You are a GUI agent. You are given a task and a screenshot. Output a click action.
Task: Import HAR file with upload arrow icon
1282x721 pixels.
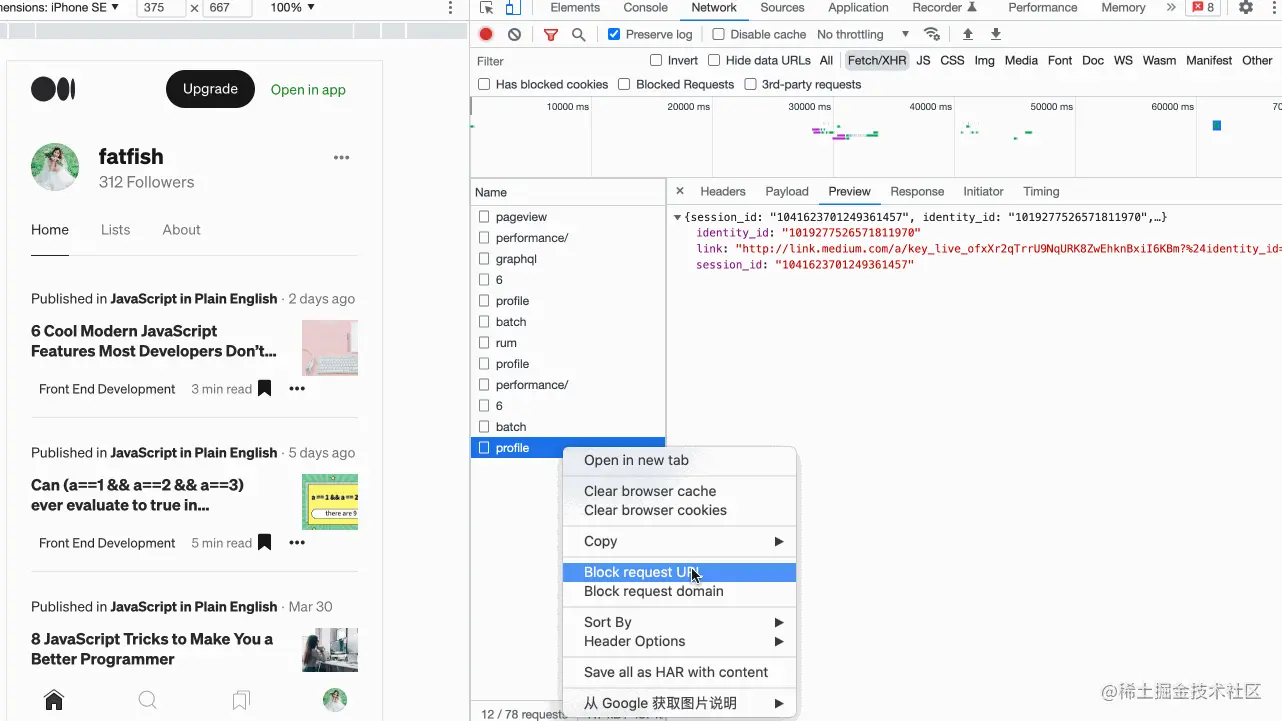967,33
